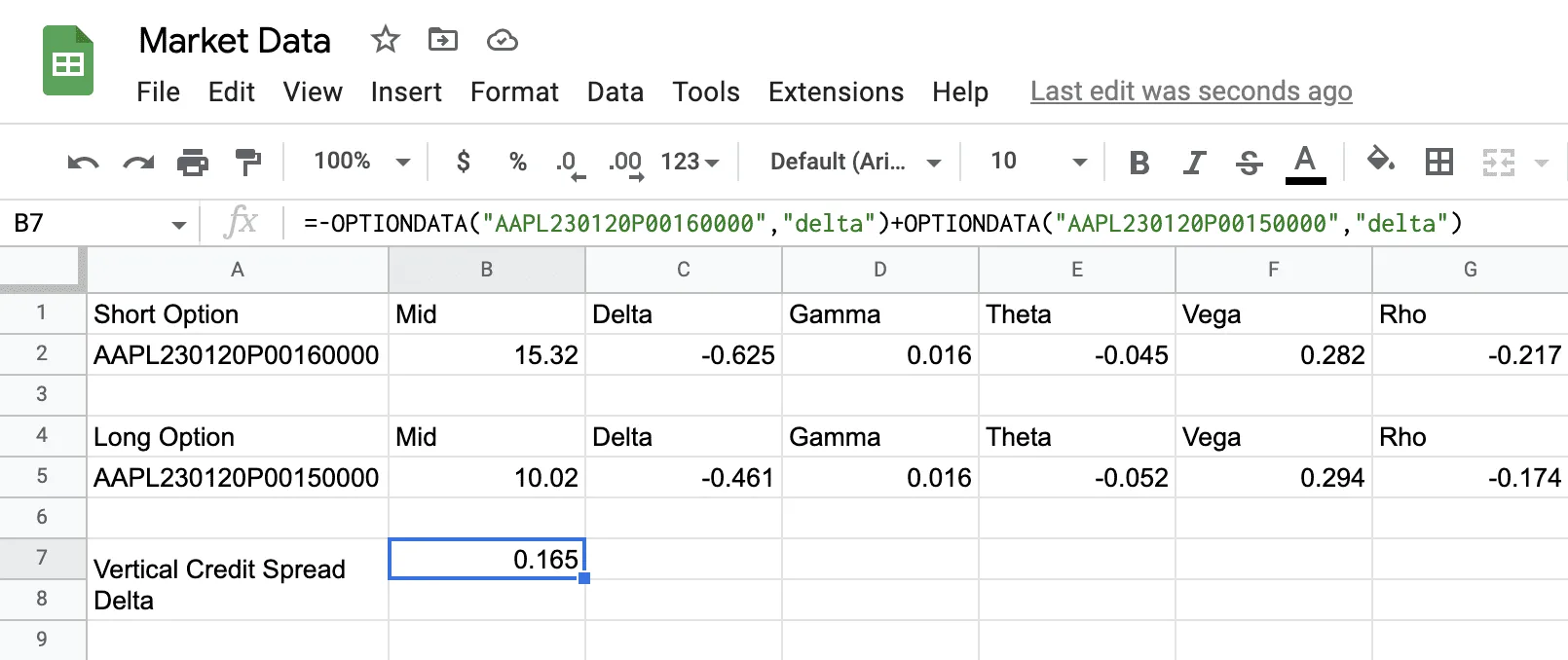The image size is (1568, 660).
Task: Select the 10.02 mid value cell
Action: [487, 477]
